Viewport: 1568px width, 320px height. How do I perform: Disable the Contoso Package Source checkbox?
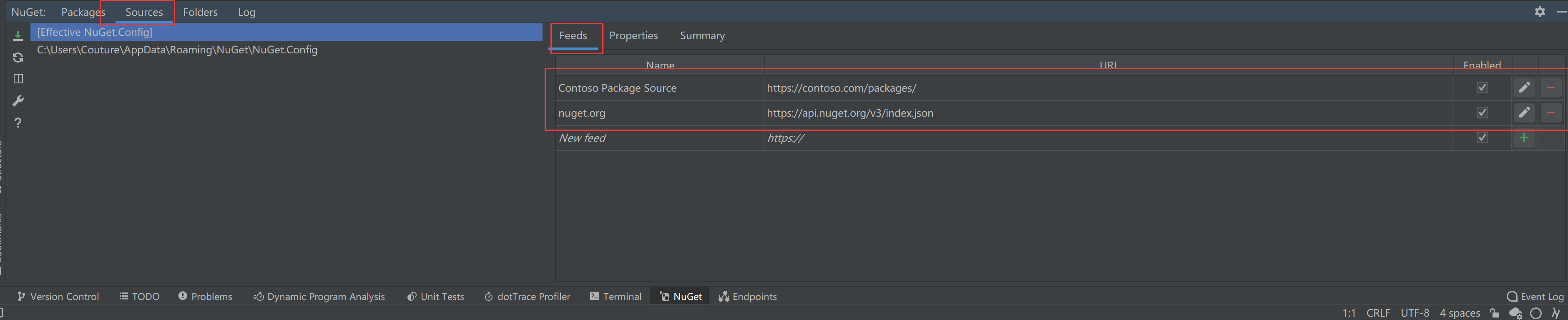[x=1482, y=88]
